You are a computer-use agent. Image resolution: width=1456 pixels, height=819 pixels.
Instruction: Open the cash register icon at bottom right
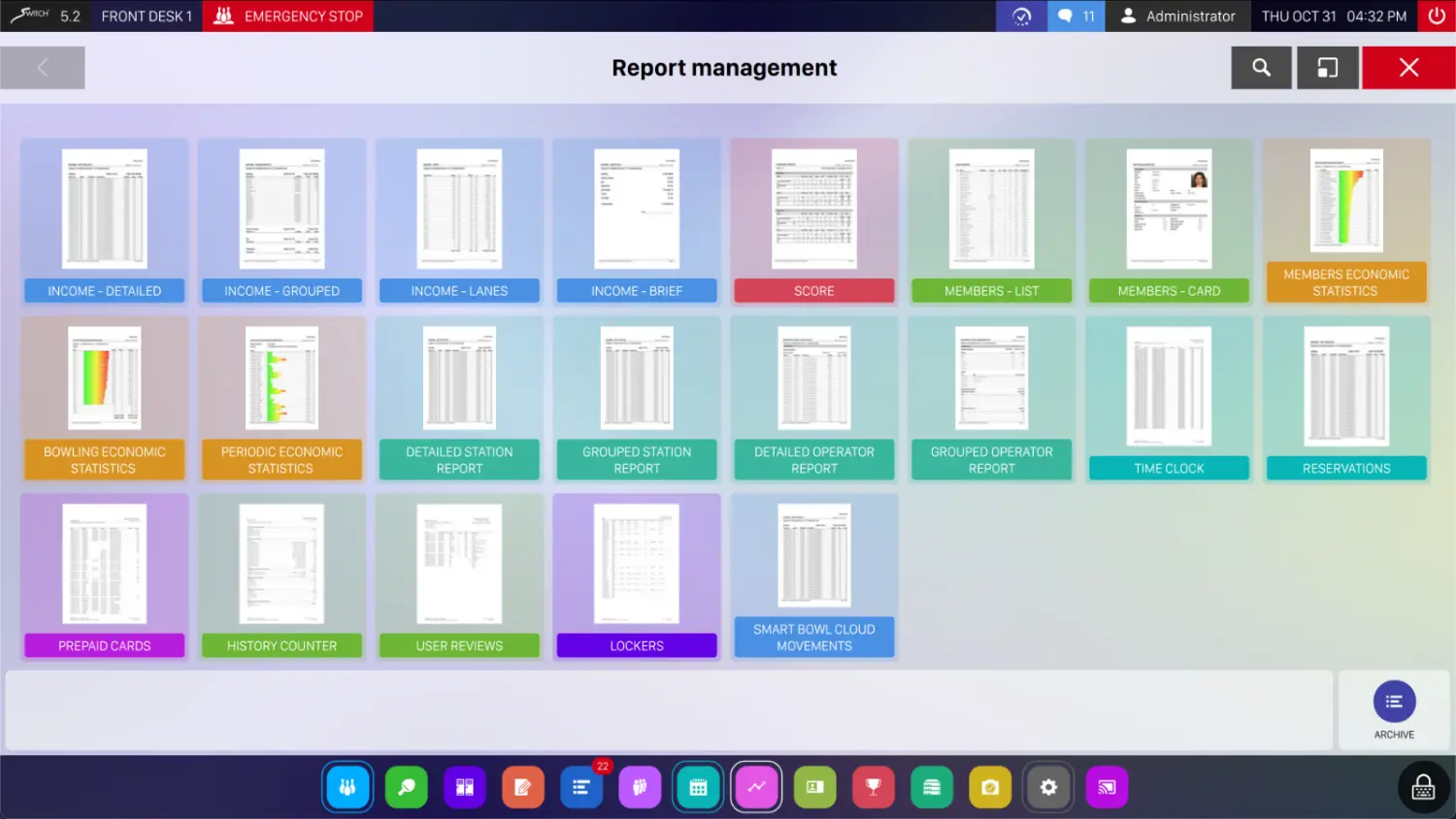pos(1423,787)
